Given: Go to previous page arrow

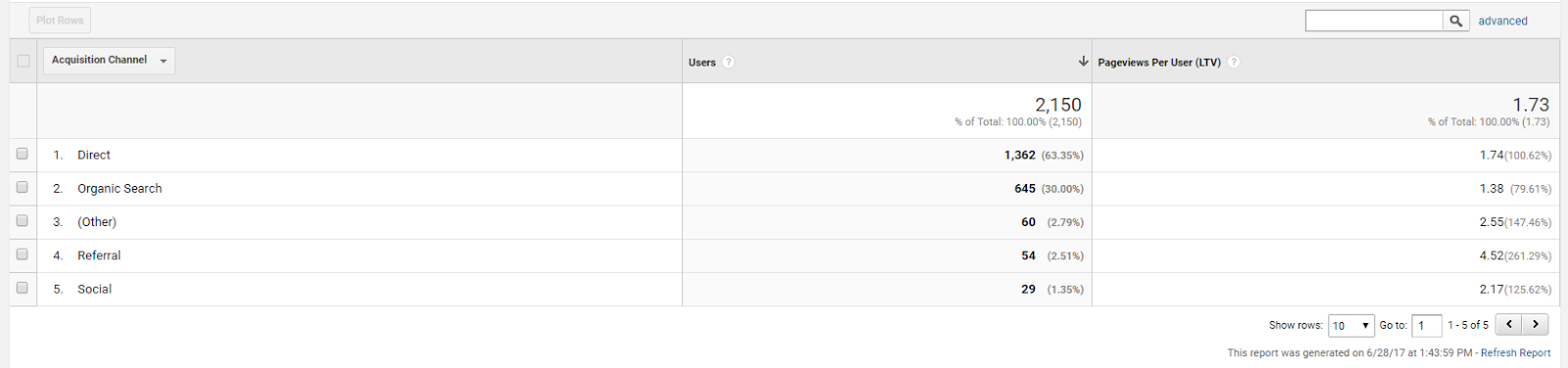Looking at the screenshot, I should pyautogui.click(x=1509, y=325).
